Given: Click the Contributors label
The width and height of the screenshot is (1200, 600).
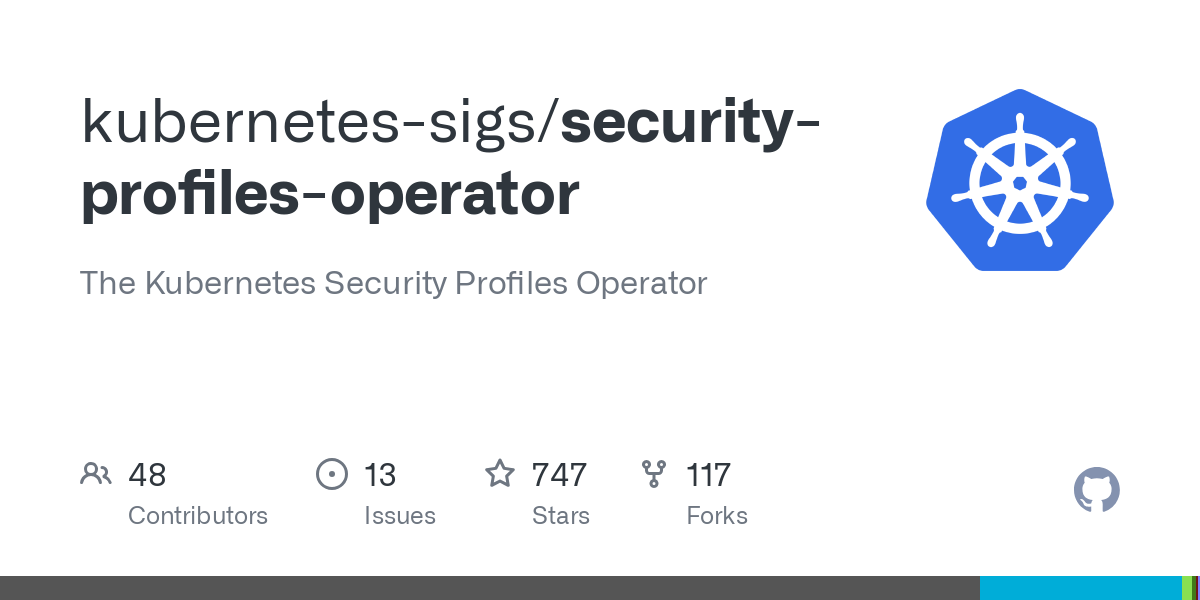Looking at the screenshot, I should click(198, 516).
